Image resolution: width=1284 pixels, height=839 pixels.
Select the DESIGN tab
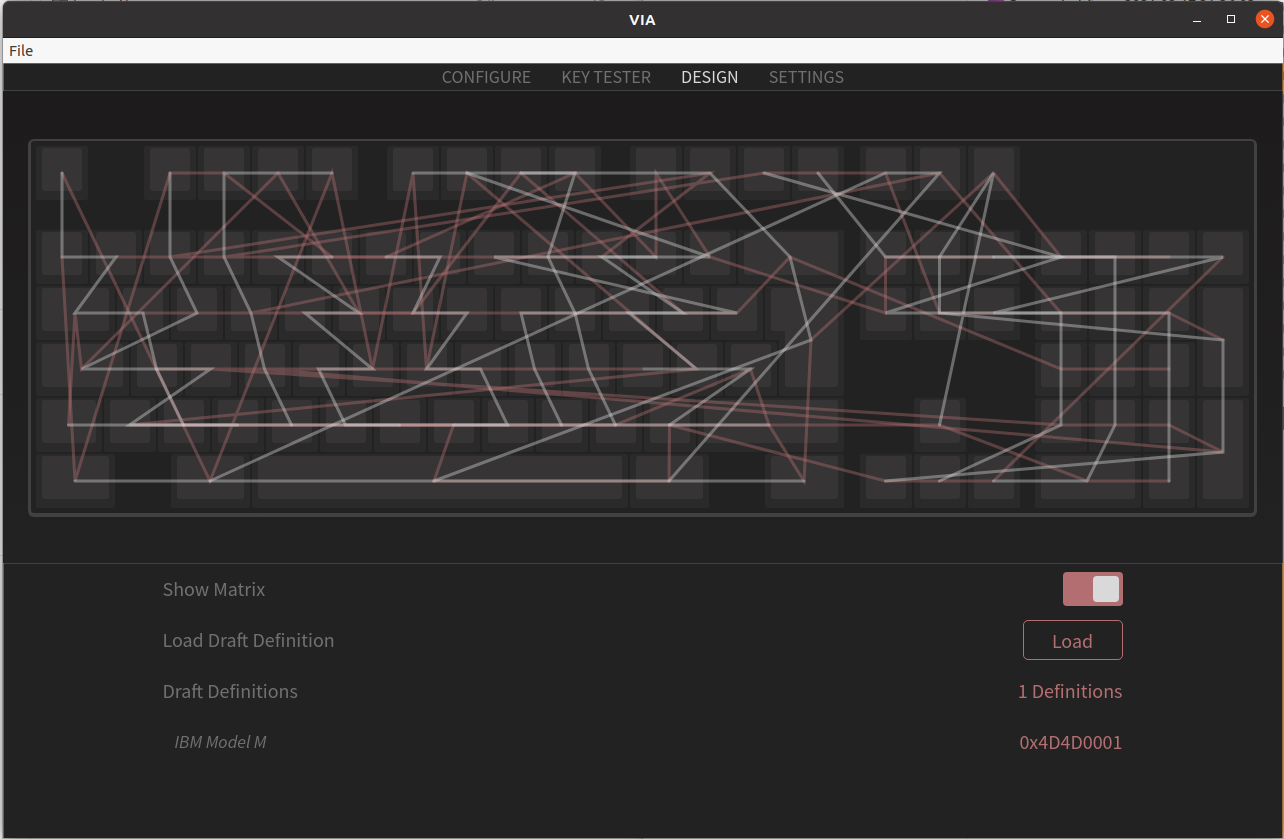[709, 77]
